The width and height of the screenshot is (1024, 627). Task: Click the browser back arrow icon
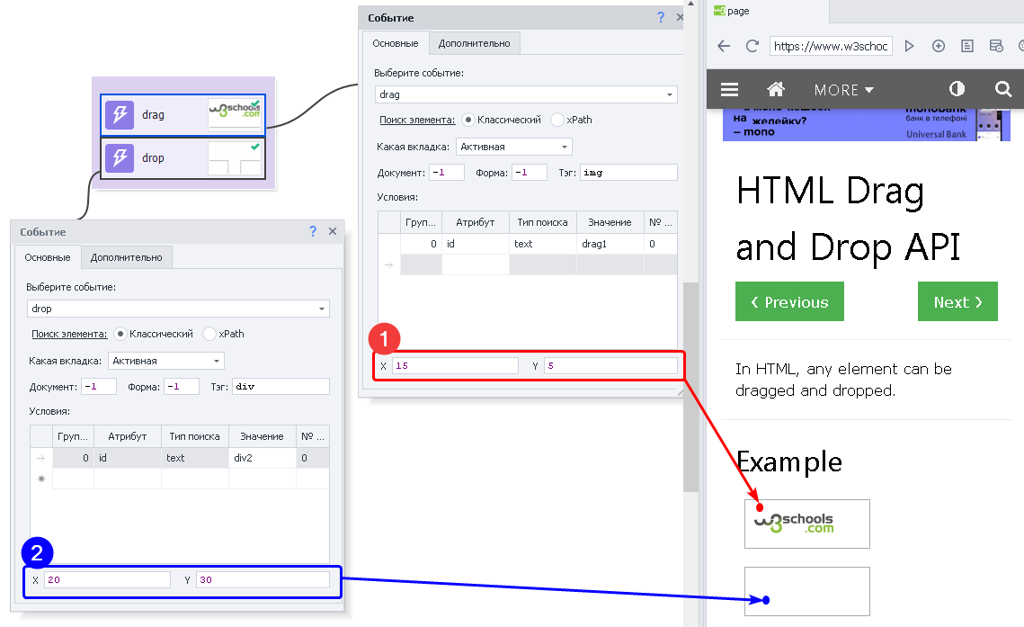[724, 46]
